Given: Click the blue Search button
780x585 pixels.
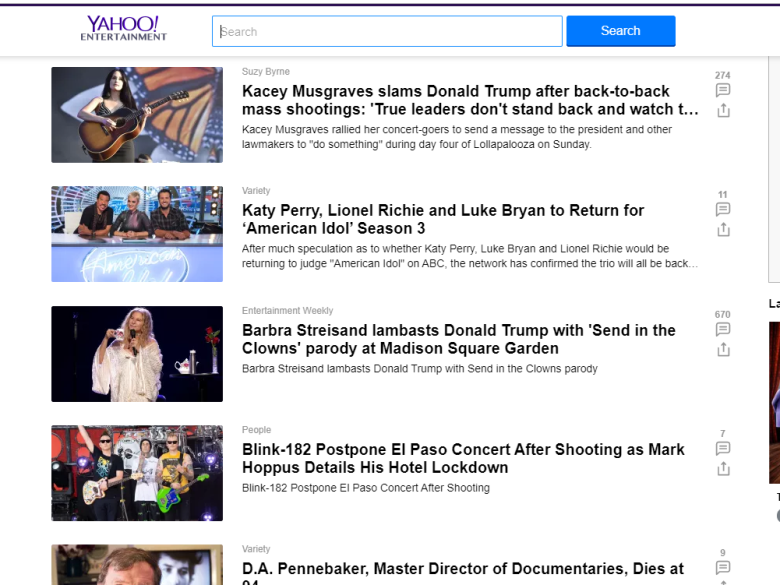Looking at the screenshot, I should pyautogui.click(x=621, y=31).
